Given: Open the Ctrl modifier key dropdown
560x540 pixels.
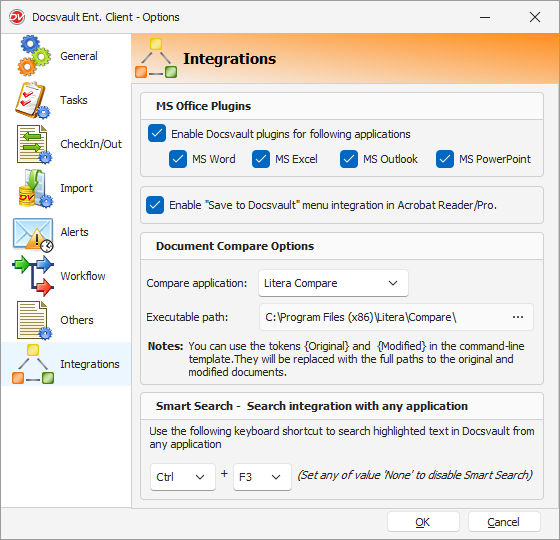Looking at the screenshot, I should click(183, 477).
